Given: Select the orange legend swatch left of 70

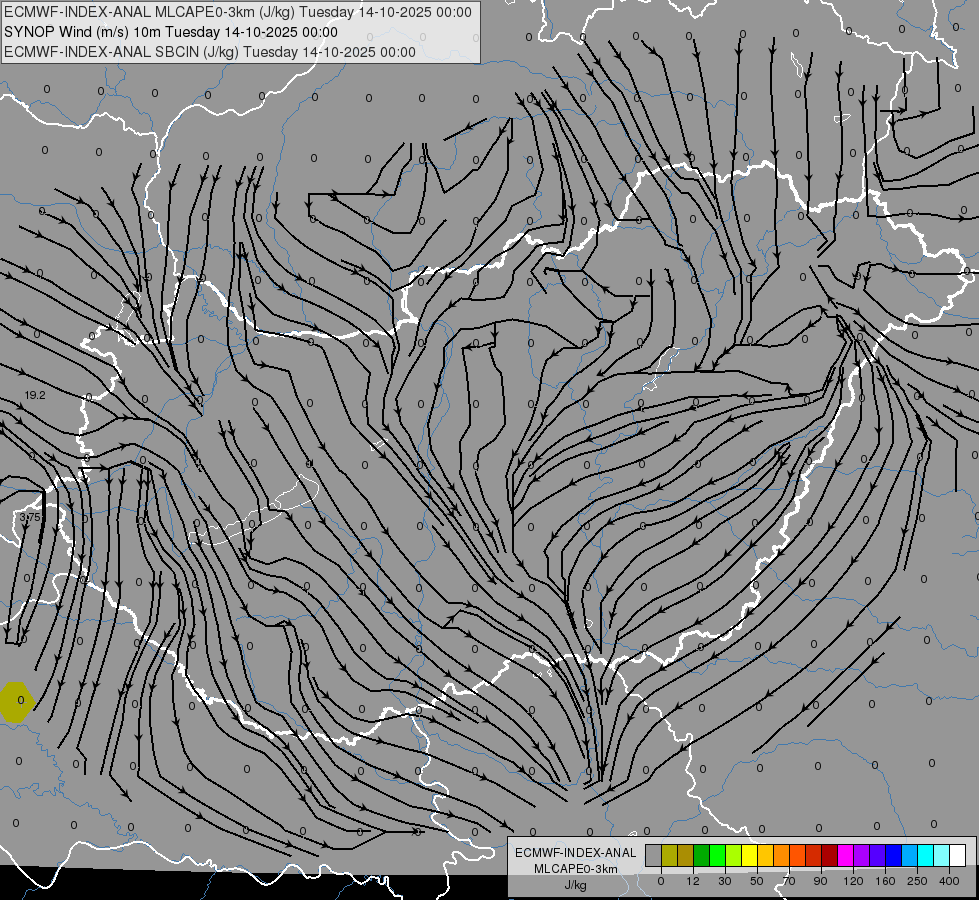Looking at the screenshot, I should pyautogui.click(x=782, y=855).
